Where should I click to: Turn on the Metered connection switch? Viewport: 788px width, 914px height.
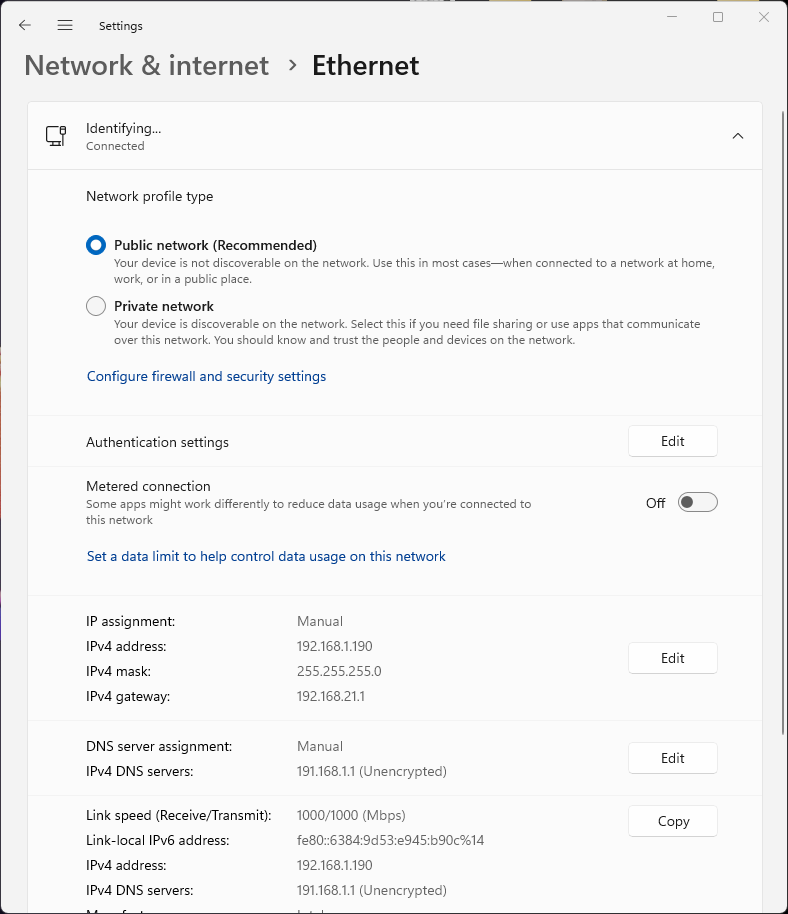click(x=697, y=502)
